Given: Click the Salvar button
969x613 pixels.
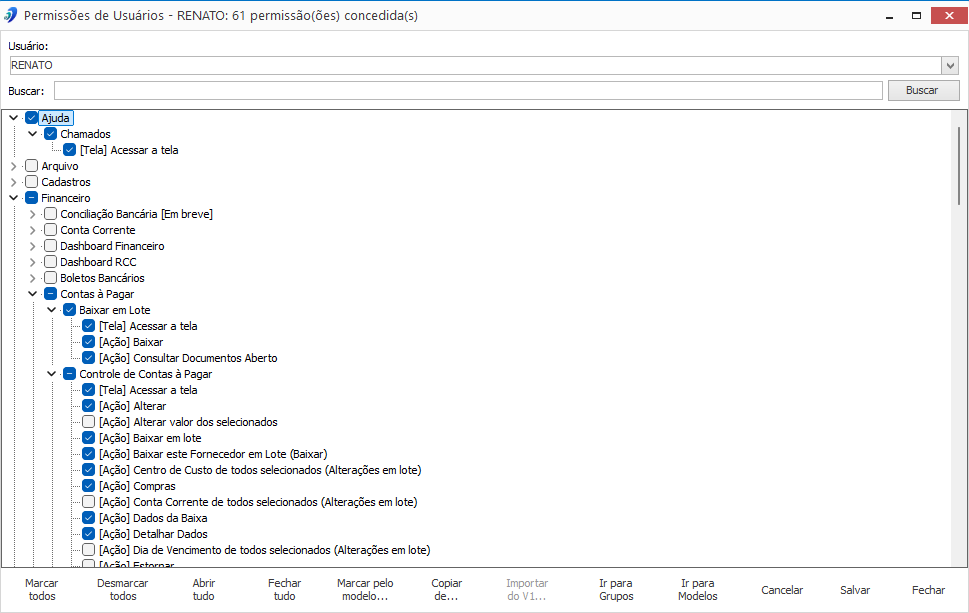Looking at the screenshot, I should pyautogui.click(x=855, y=590).
